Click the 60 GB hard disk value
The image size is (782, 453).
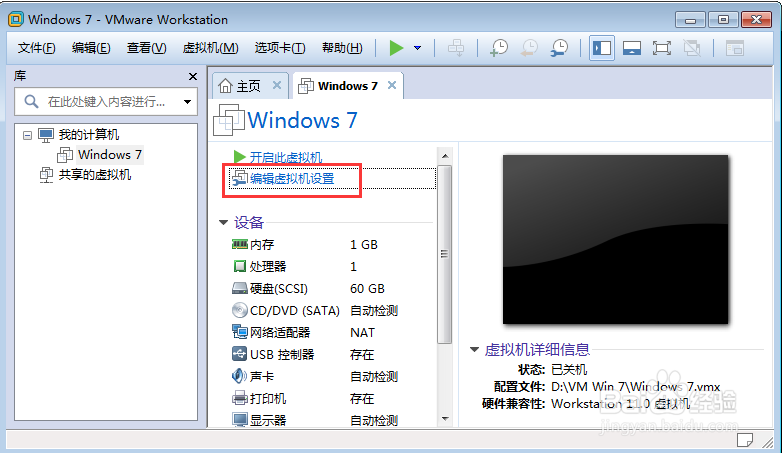[x=367, y=288]
